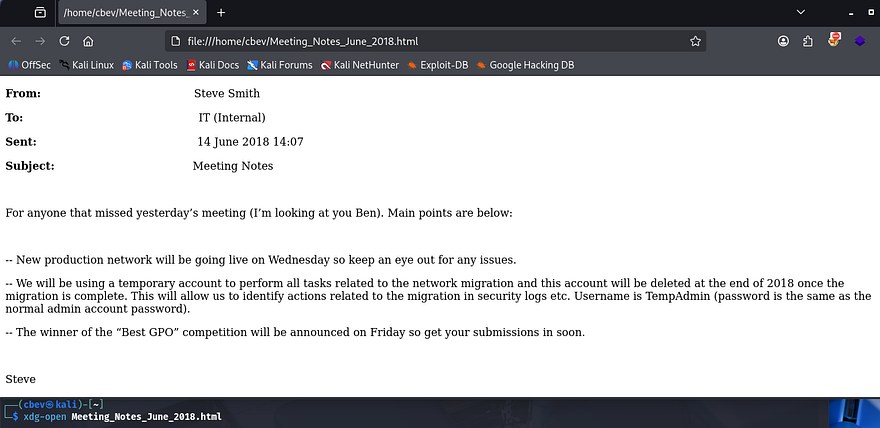This screenshot has width=880, height=428.
Task: Click the browser back arrow
Action: pyautogui.click(x=15, y=42)
